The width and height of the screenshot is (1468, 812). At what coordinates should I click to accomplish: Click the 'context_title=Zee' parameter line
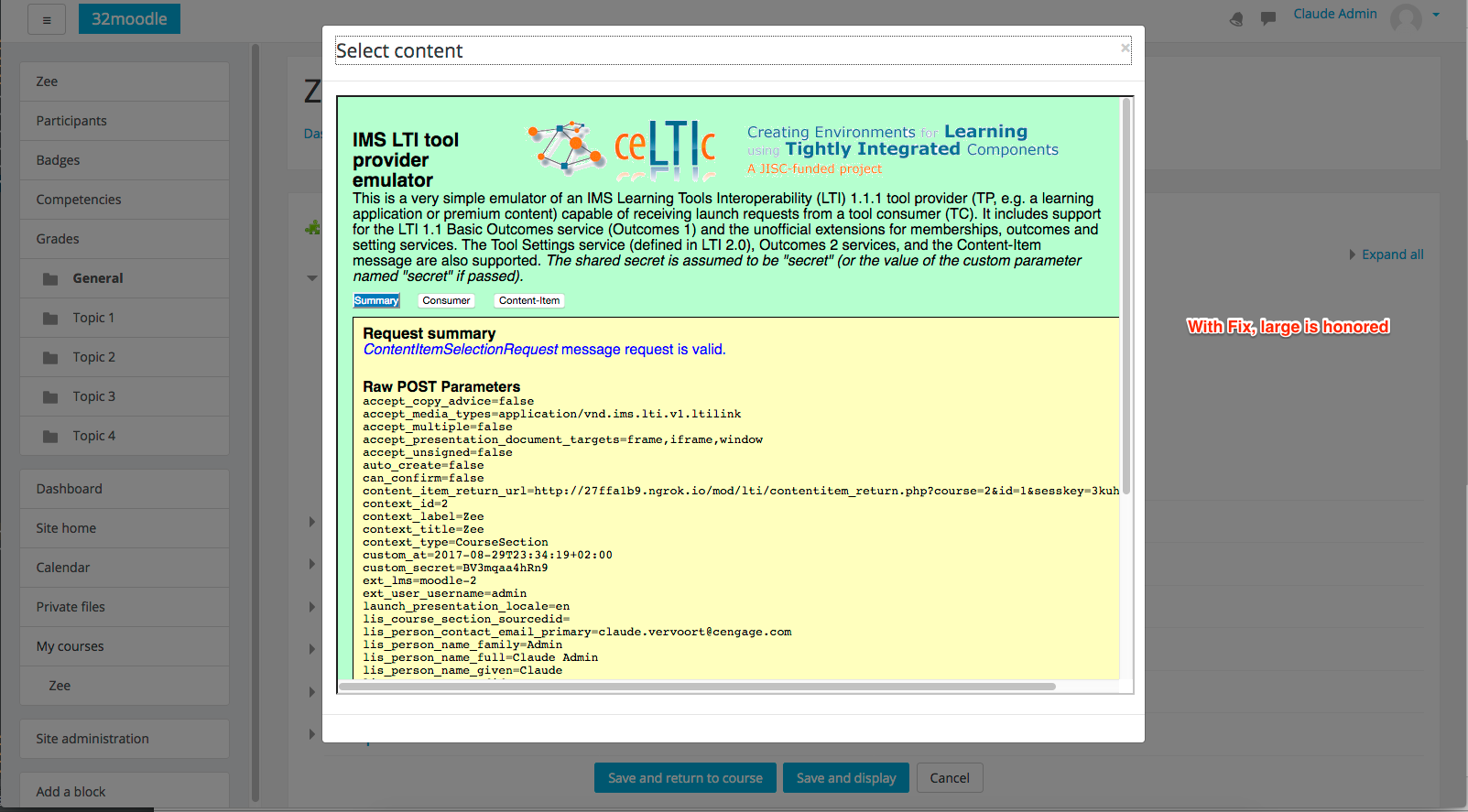tap(423, 529)
